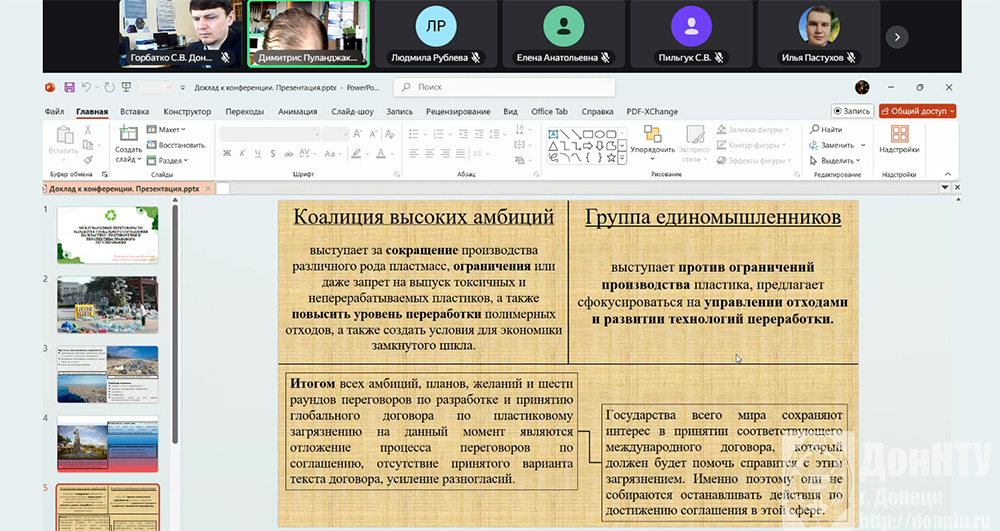Open the Вставка ribbon tab
This screenshot has height=531, width=1000.
134,112
